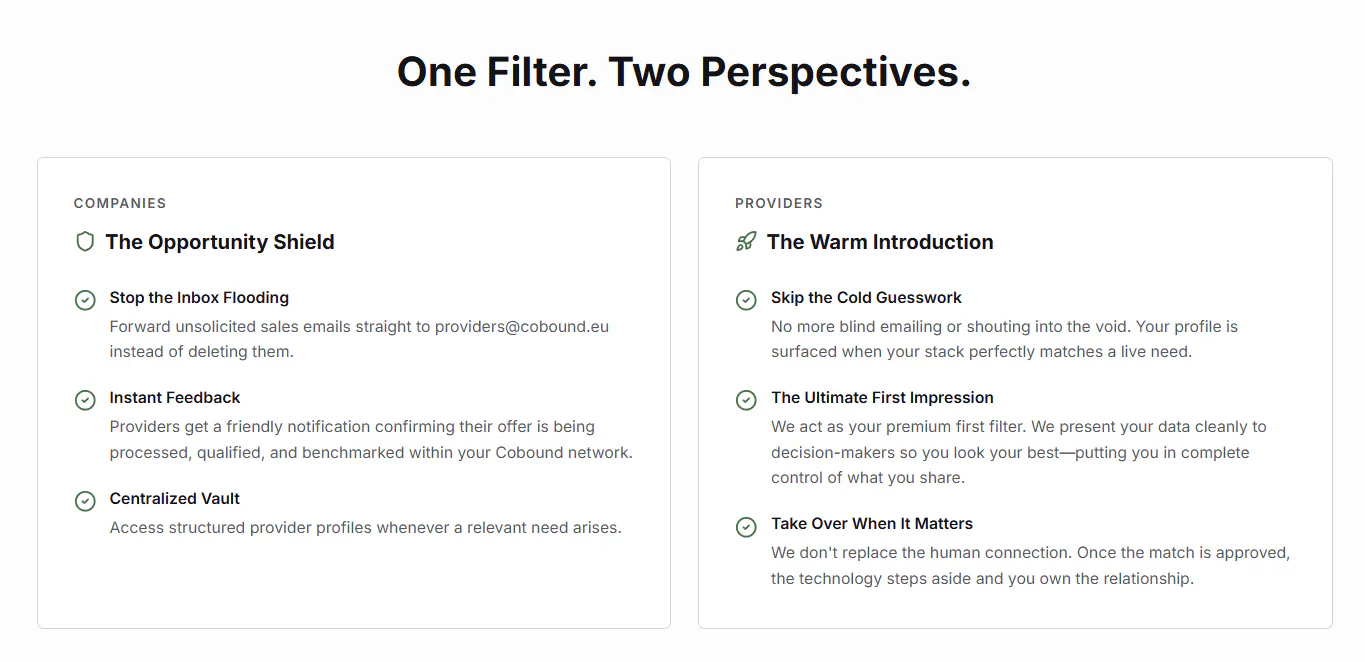
Task: Click check icon next to Centralized Vault
Action: (x=85, y=501)
